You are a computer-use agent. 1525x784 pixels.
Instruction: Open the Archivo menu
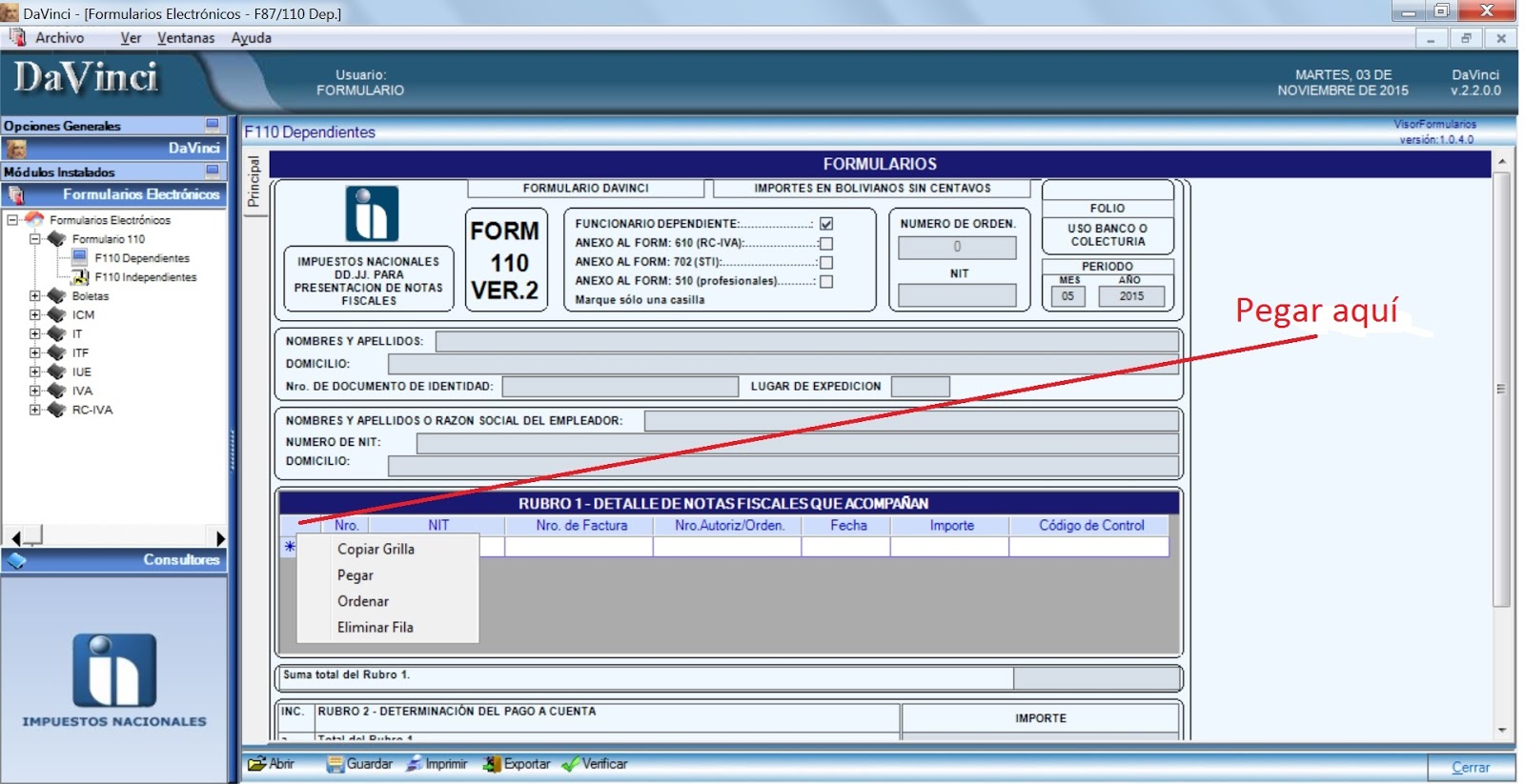pyautogui.click(x=59, y=38)
